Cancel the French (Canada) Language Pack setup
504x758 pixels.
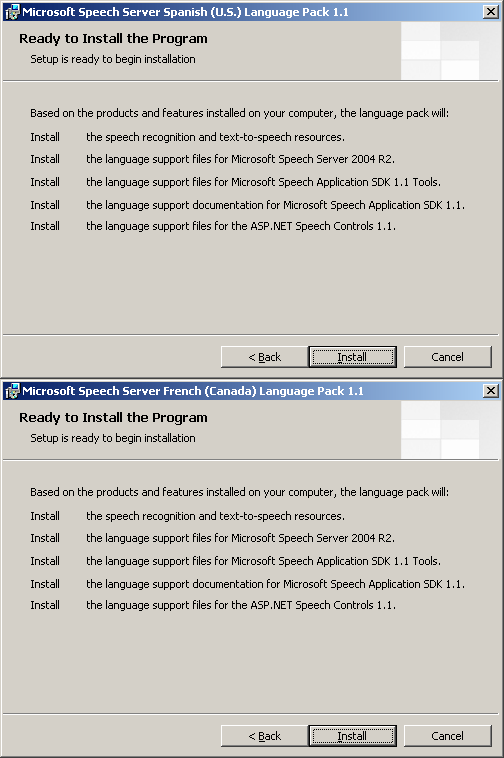tap(447, 736)
